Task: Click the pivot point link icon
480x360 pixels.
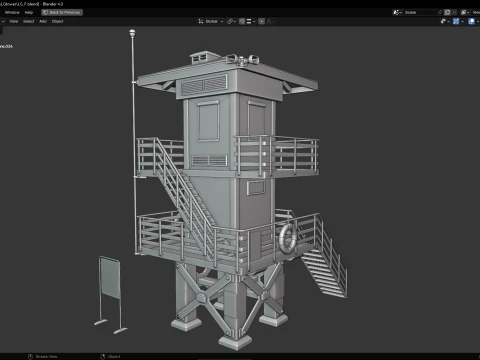Action: click(x=230, y=21)
